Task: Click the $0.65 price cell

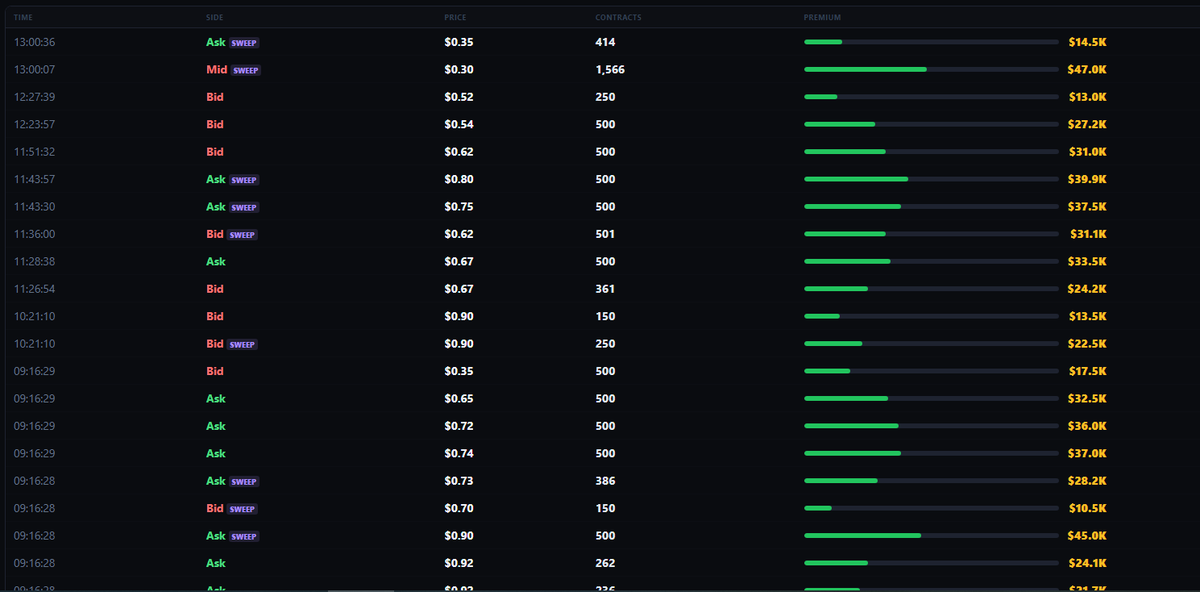Action: pyautogui.click(x=459, y=399)
